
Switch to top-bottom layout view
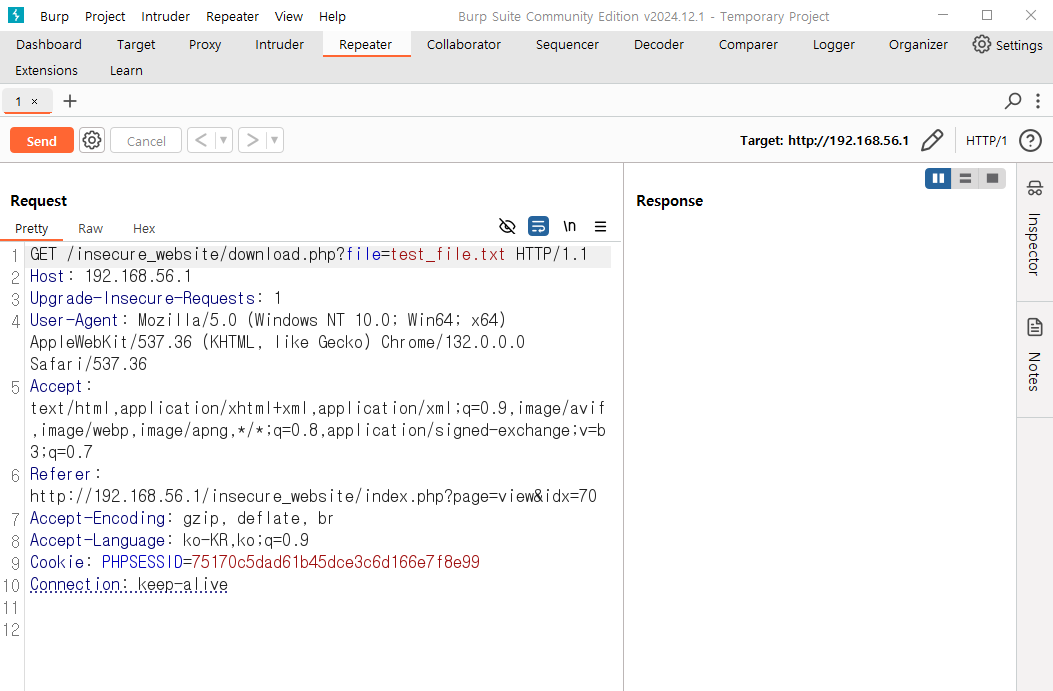tap(965, 178)
